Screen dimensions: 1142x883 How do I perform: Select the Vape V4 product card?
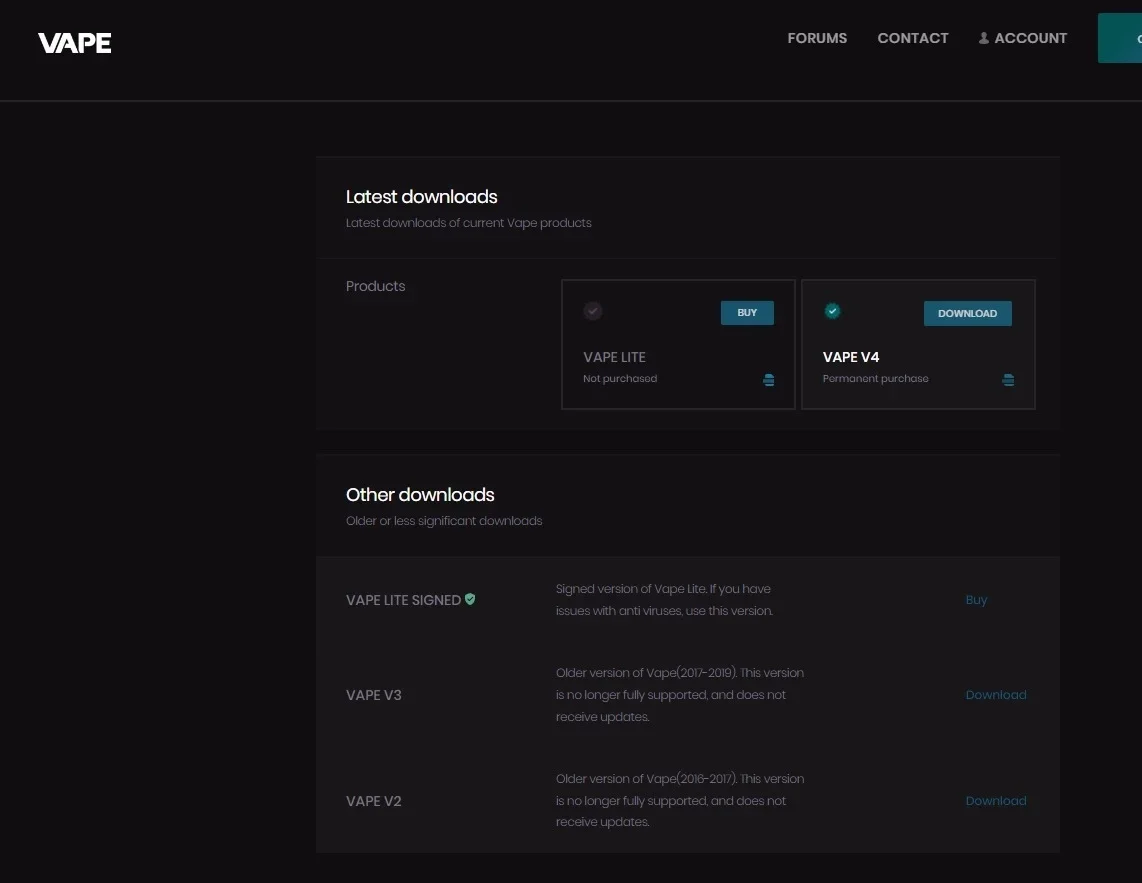click(x=918, y=345)
